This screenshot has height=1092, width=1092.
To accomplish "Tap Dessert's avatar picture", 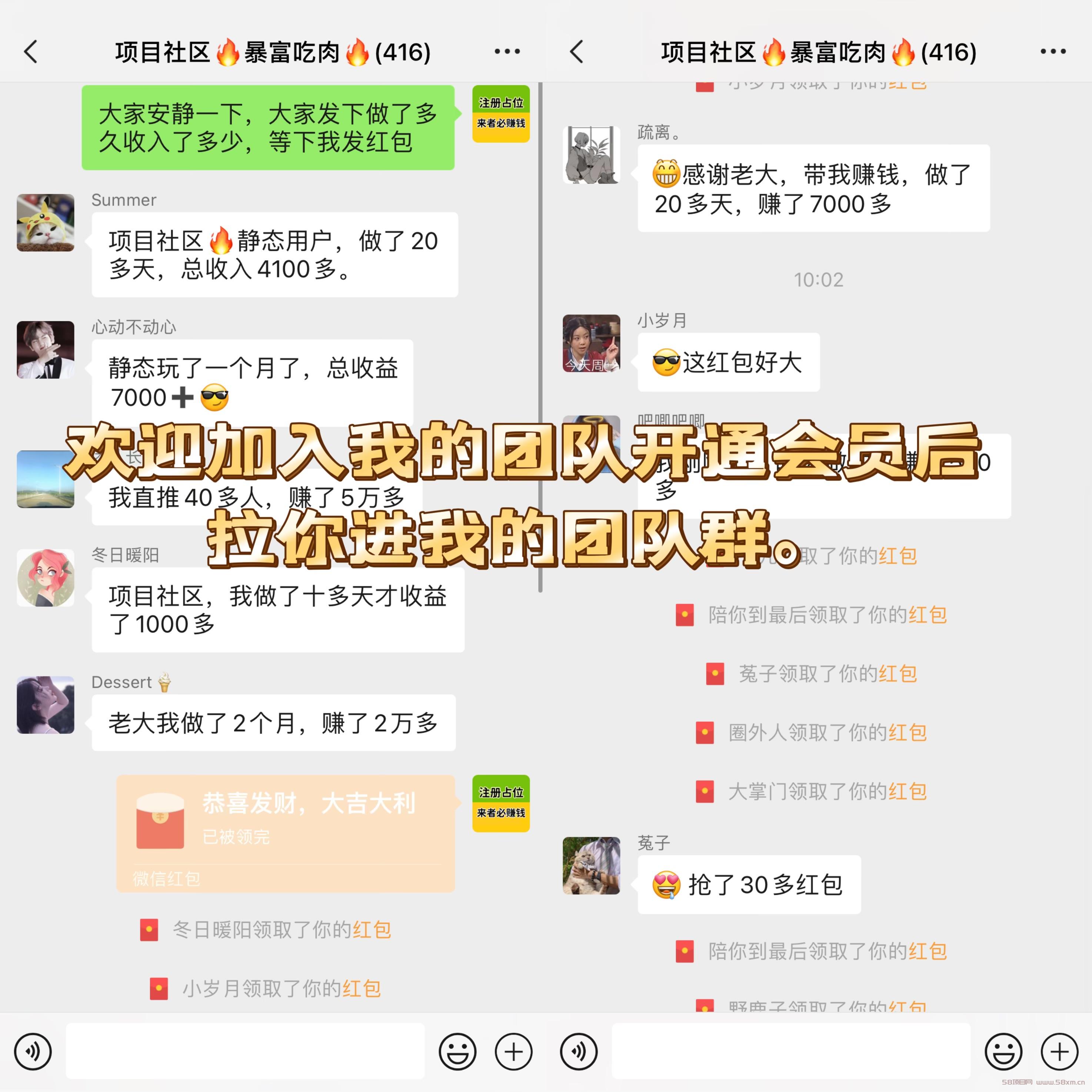I will coord(46,705).
